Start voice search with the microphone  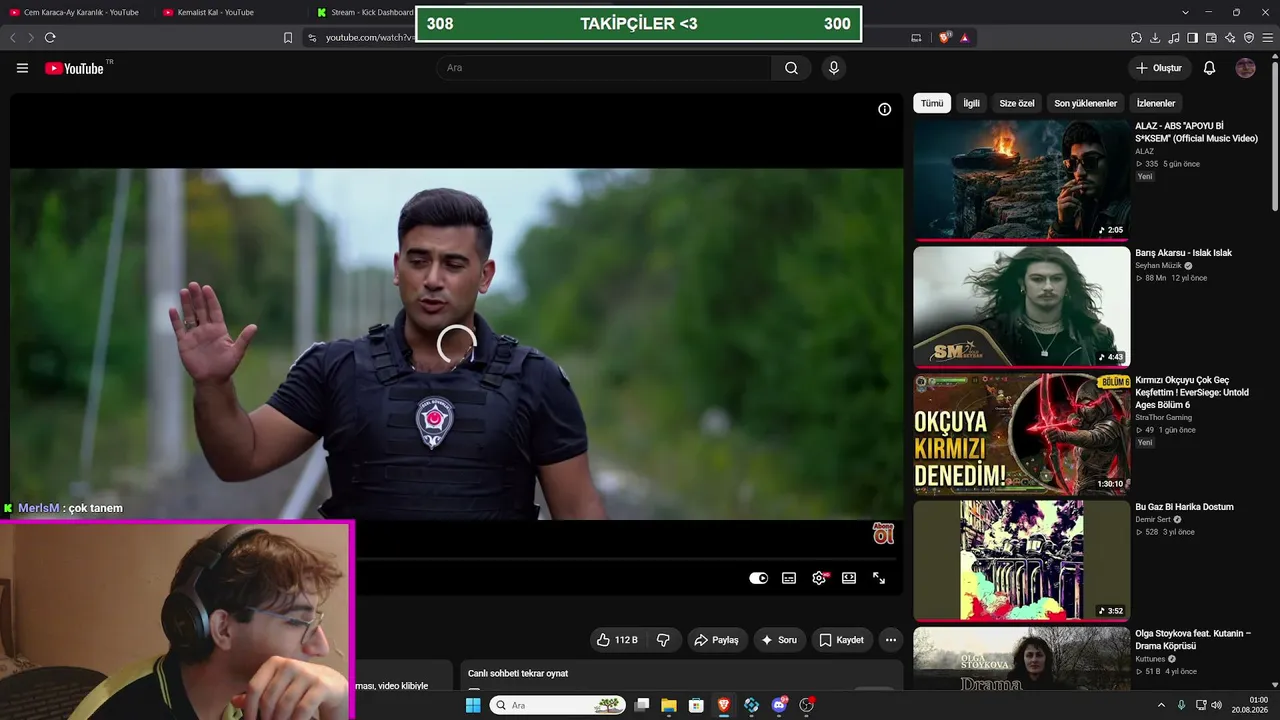click(833, 68)
